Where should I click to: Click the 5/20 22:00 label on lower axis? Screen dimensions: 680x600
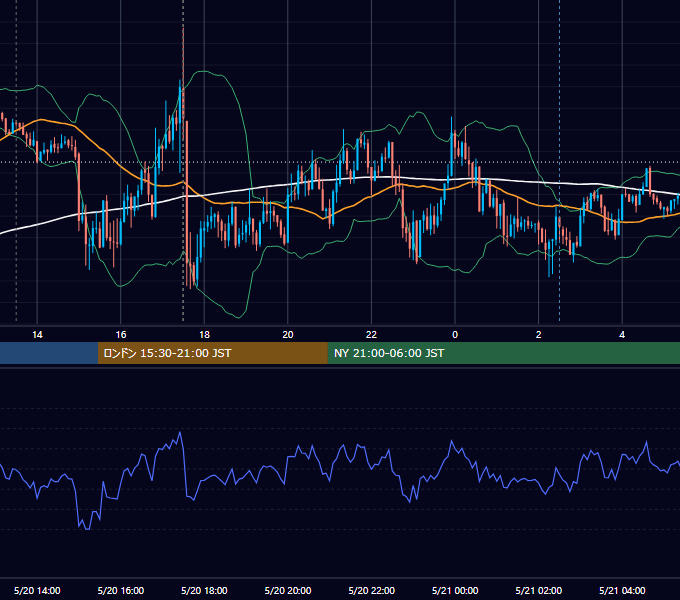click(x=372, y=590)
